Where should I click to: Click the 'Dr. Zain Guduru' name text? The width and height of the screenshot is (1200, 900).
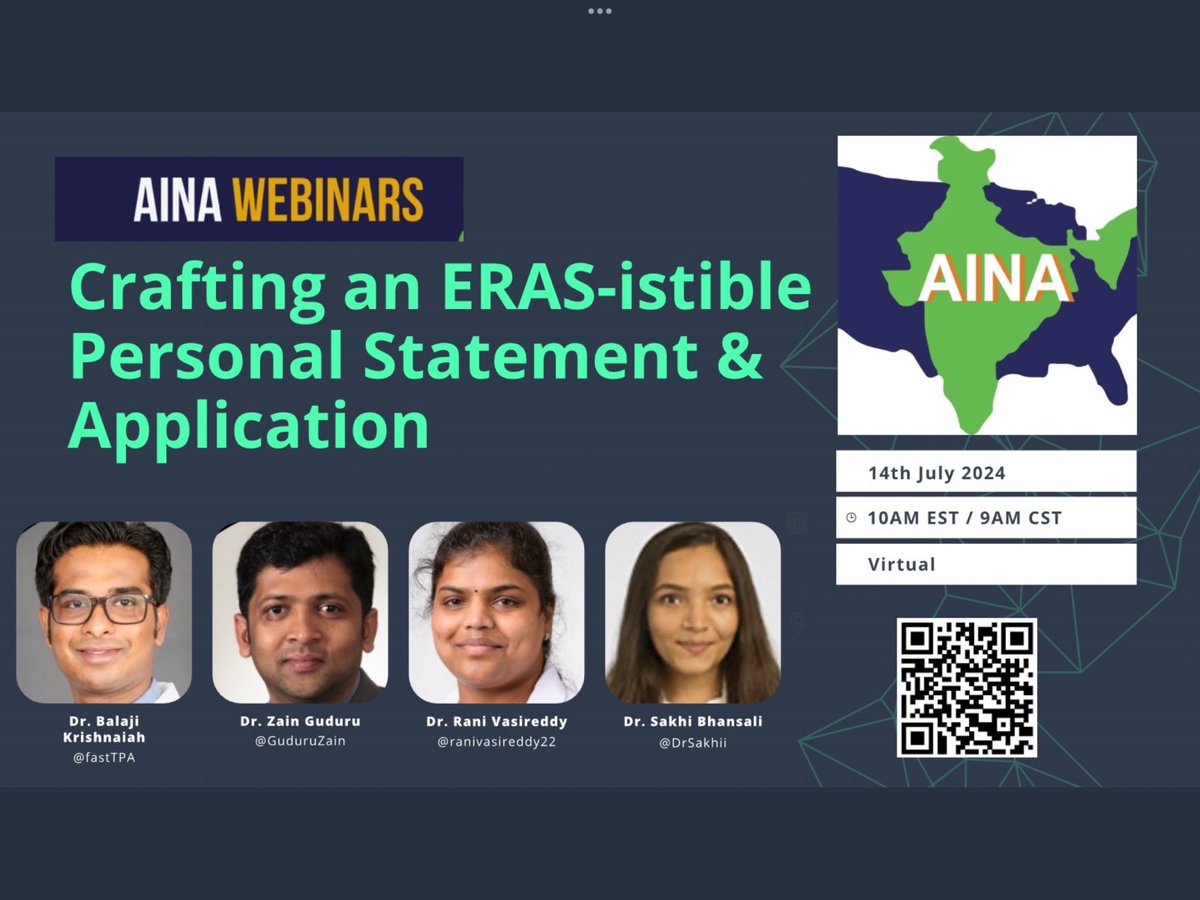pos(300,721)
